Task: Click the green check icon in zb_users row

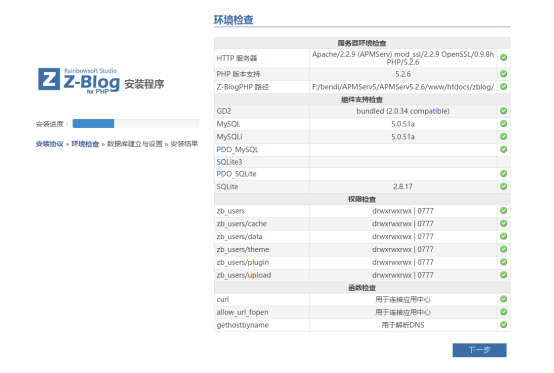Action: (x=503, y=211)
